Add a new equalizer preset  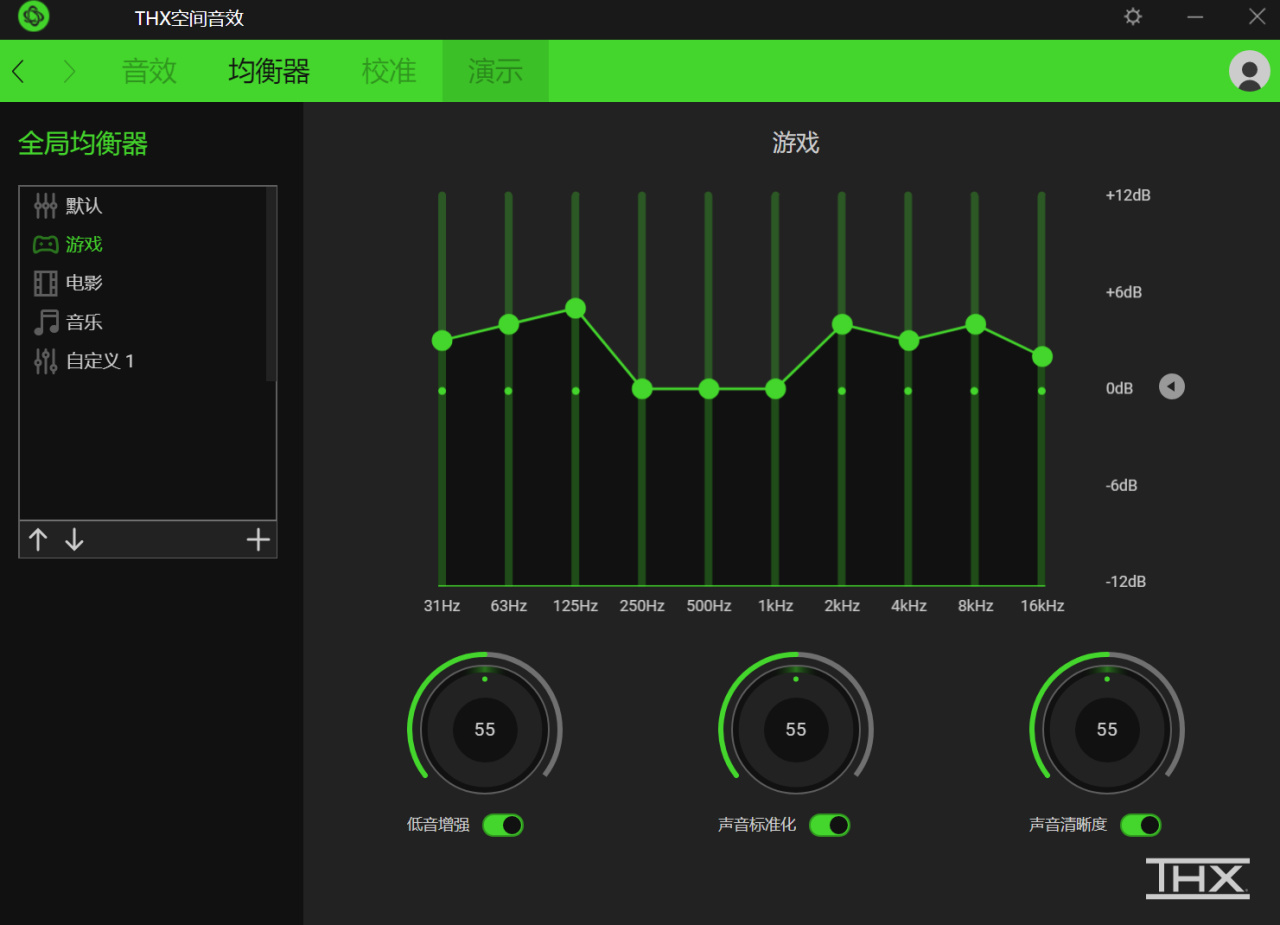tap(258, 540)
